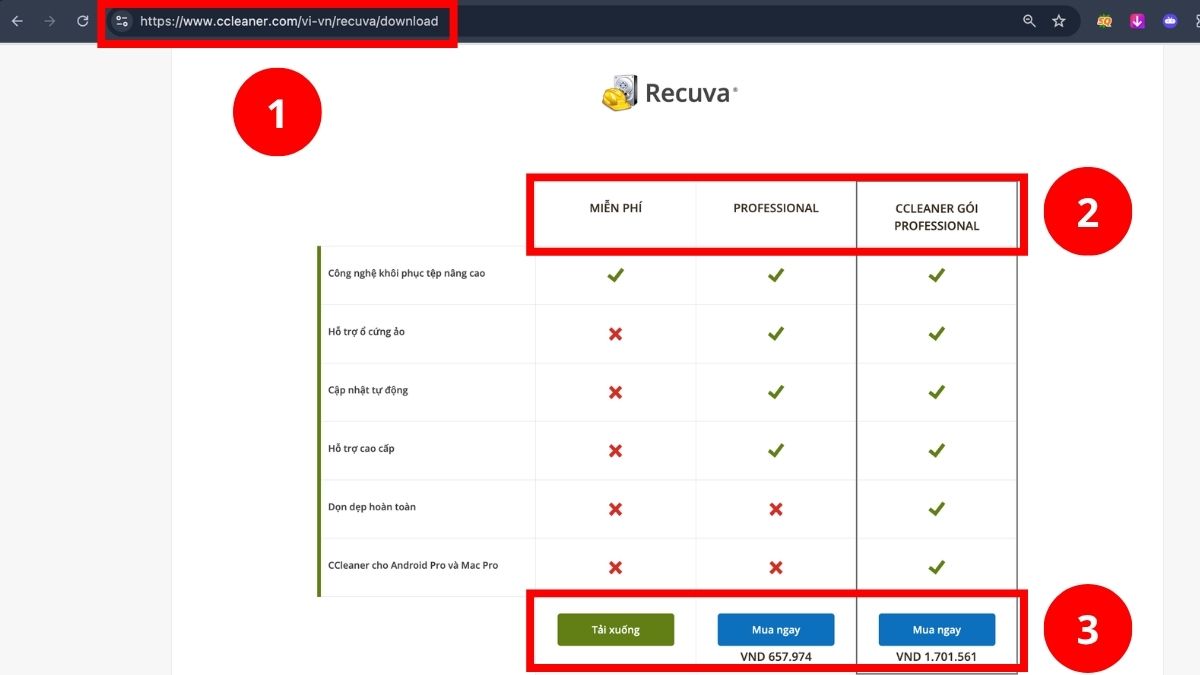Click CCleaner Gói checkmark for Công nghệ khôi phục
1200x675 pixels.
[x=937, y=275]
